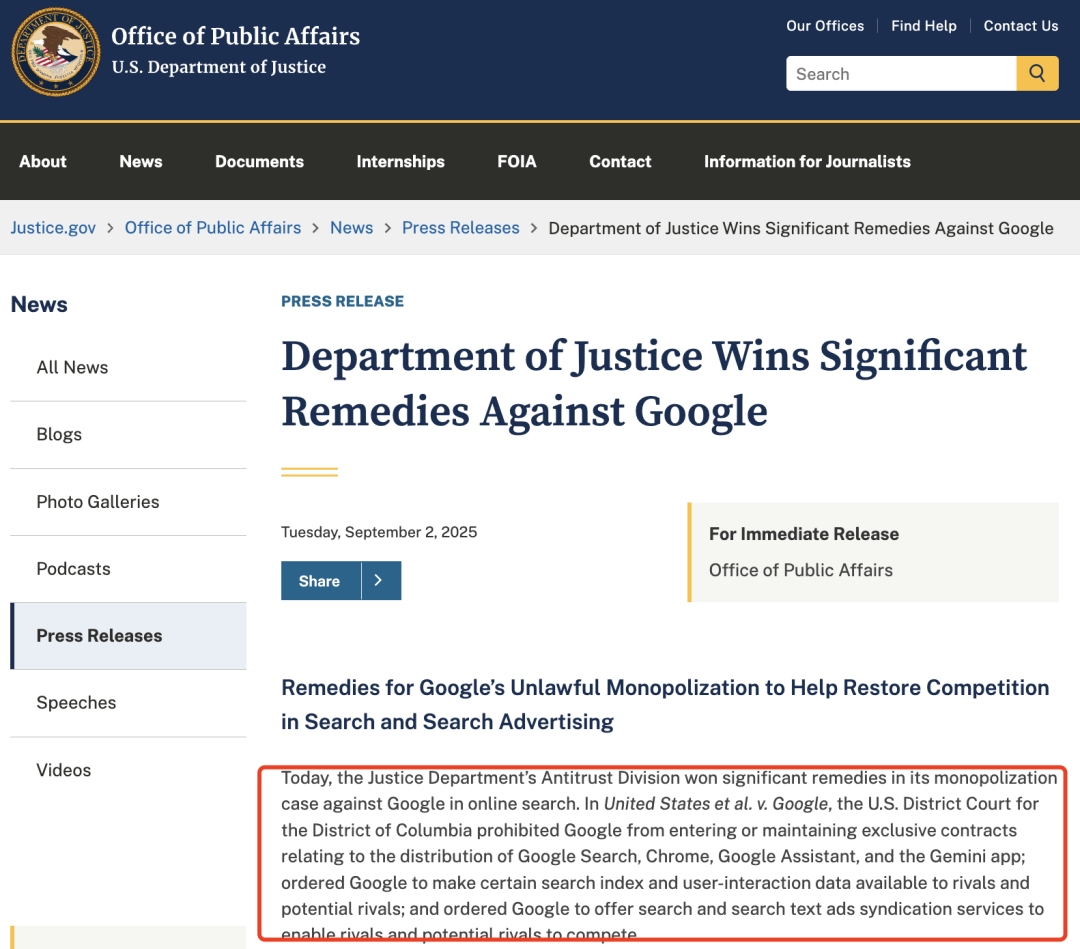Select All News in the sidebar

point(72,367)
